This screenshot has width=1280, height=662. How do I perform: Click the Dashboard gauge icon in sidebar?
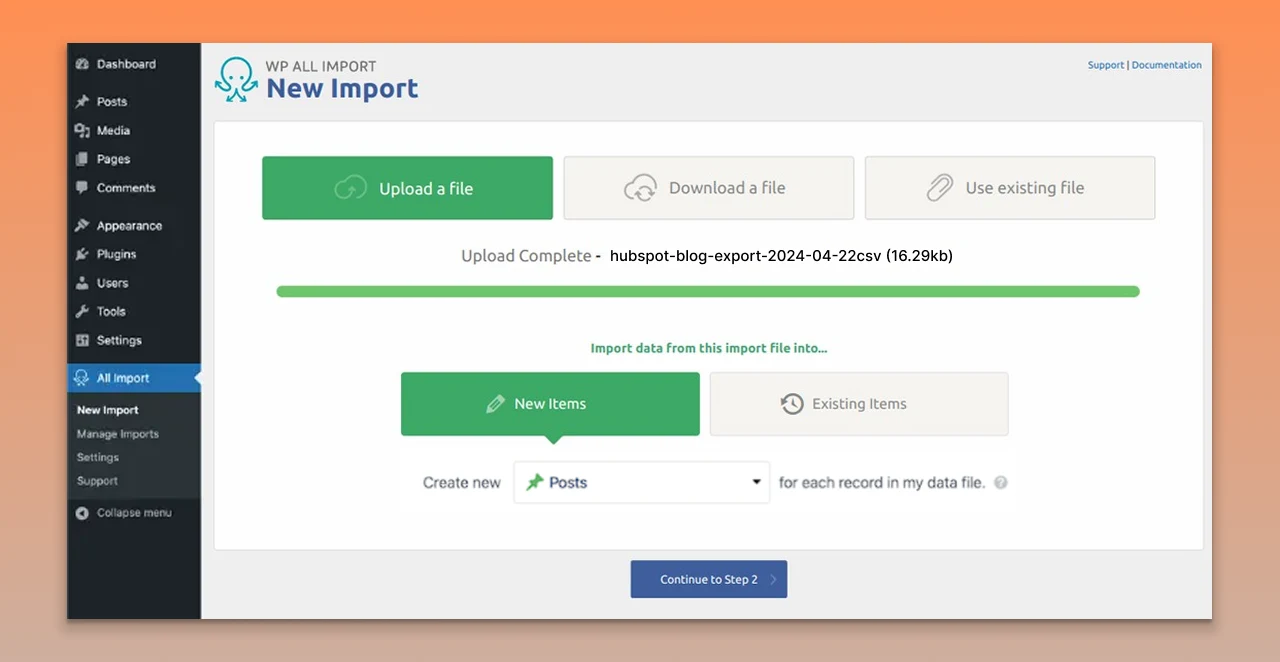pos(83,64)
